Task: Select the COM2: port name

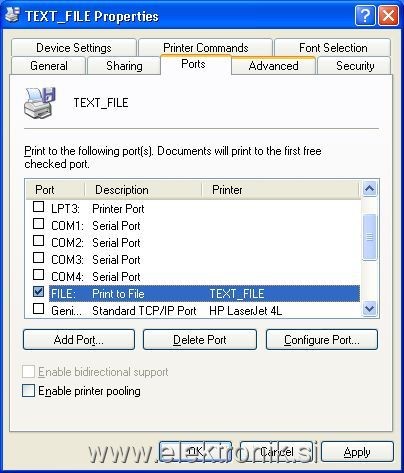Action: click(67, 243)
